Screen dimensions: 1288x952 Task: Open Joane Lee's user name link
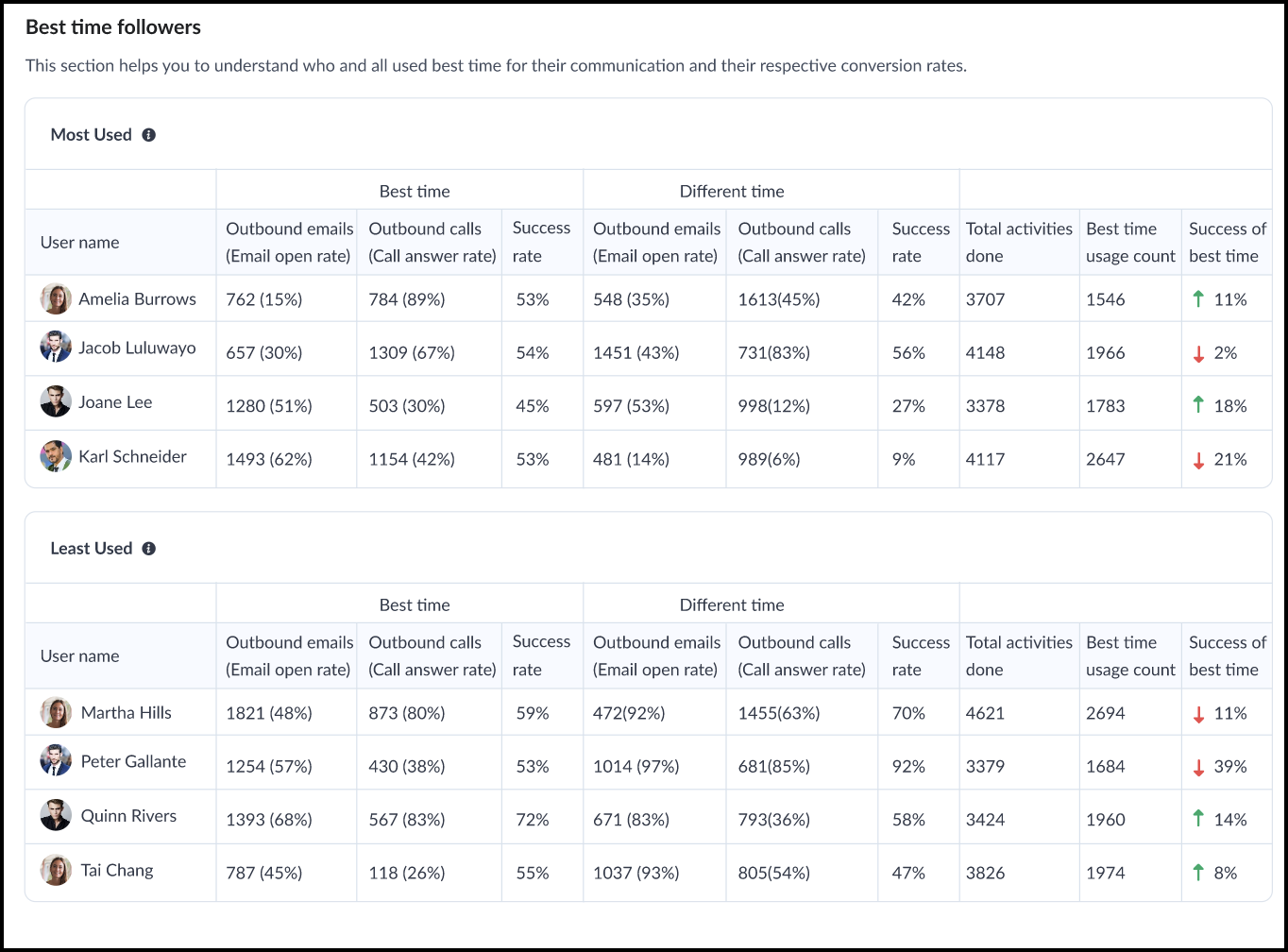coord(115,402)
